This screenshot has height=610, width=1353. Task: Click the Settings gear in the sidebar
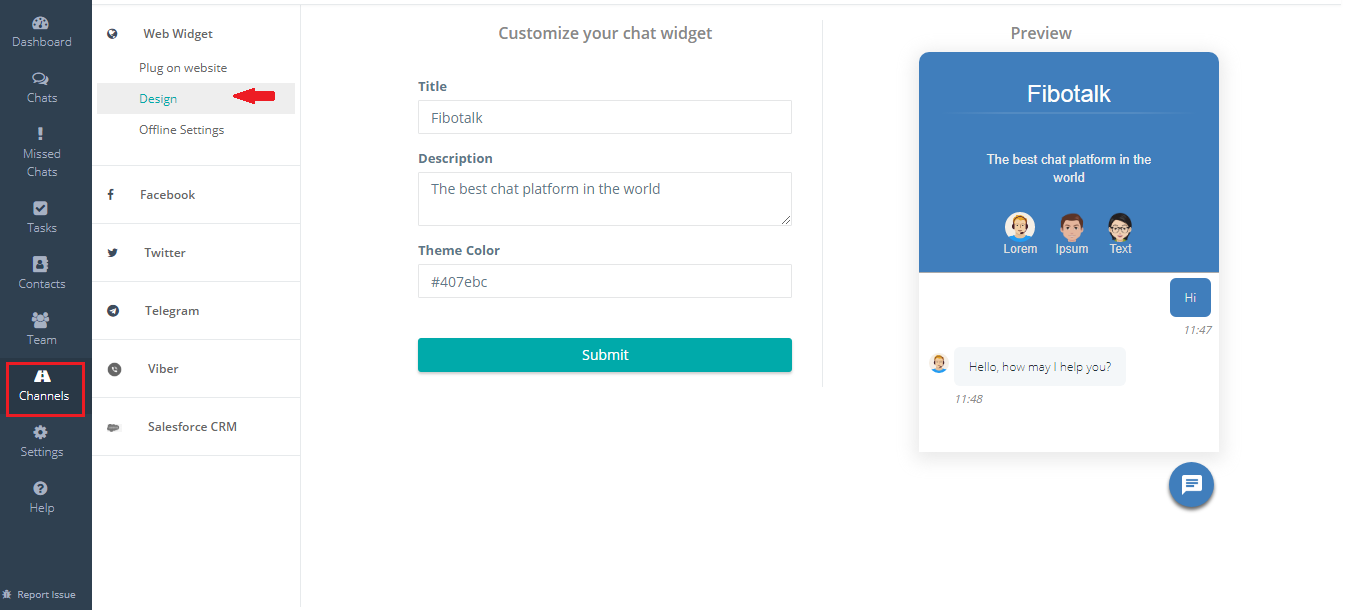pyautogui.click(x=41, y=432)
